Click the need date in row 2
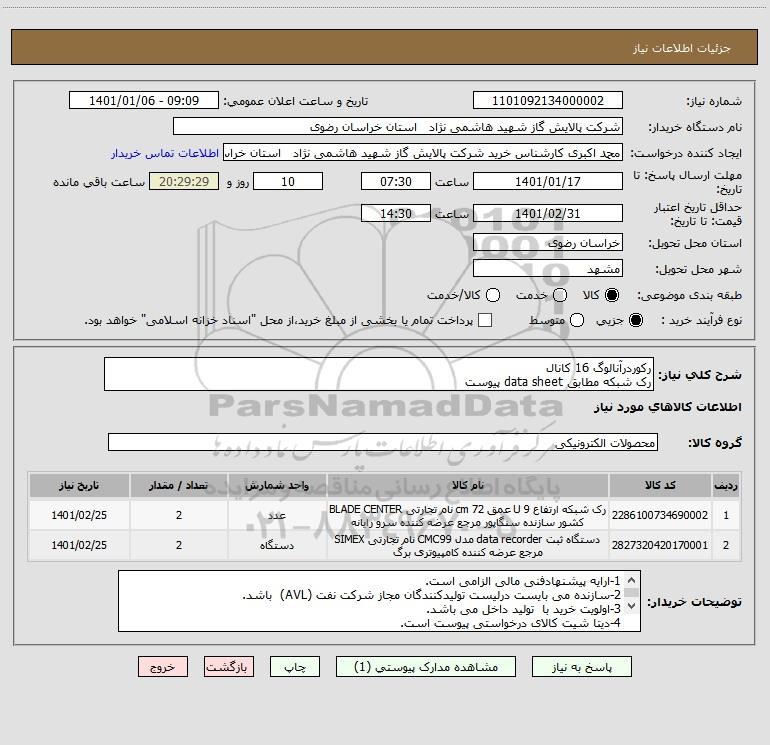770x745 pixels. click(79, 545)
